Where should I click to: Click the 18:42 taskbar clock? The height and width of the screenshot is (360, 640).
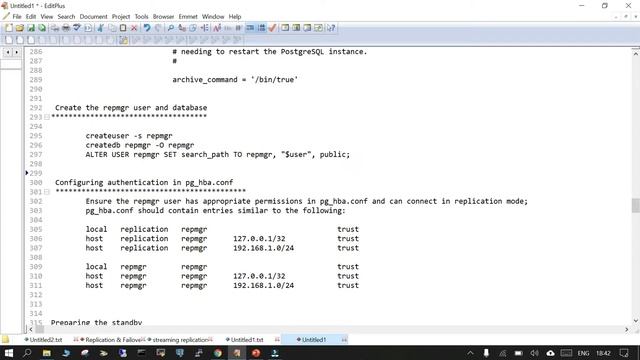tap(603, 353)
